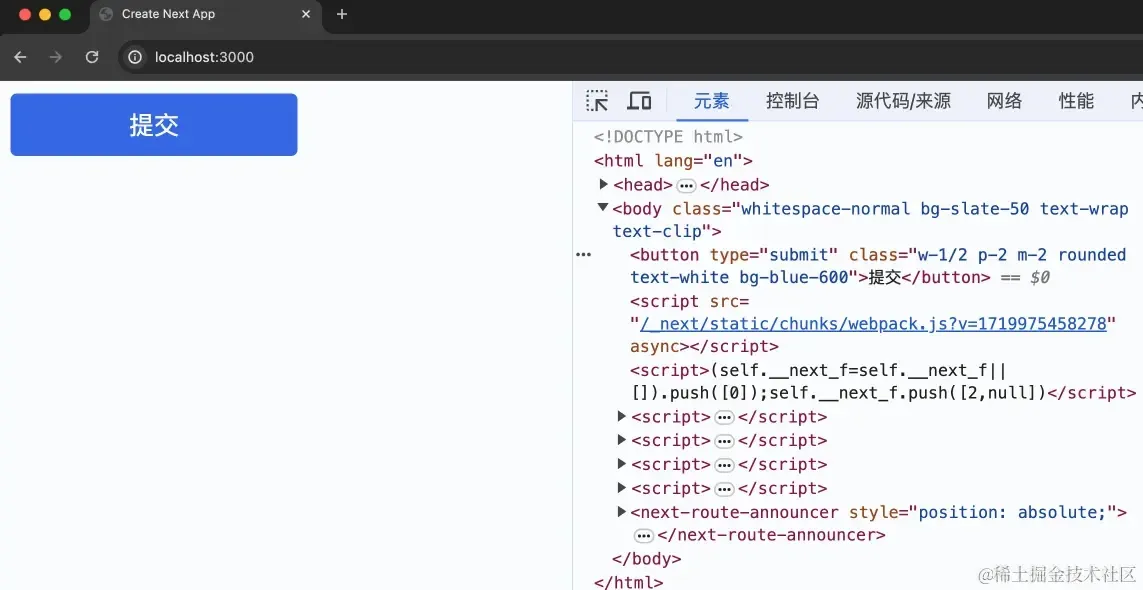Click the browser forward arrow
The width and height of the screenshot is (1143, 590).
point(55,57)
